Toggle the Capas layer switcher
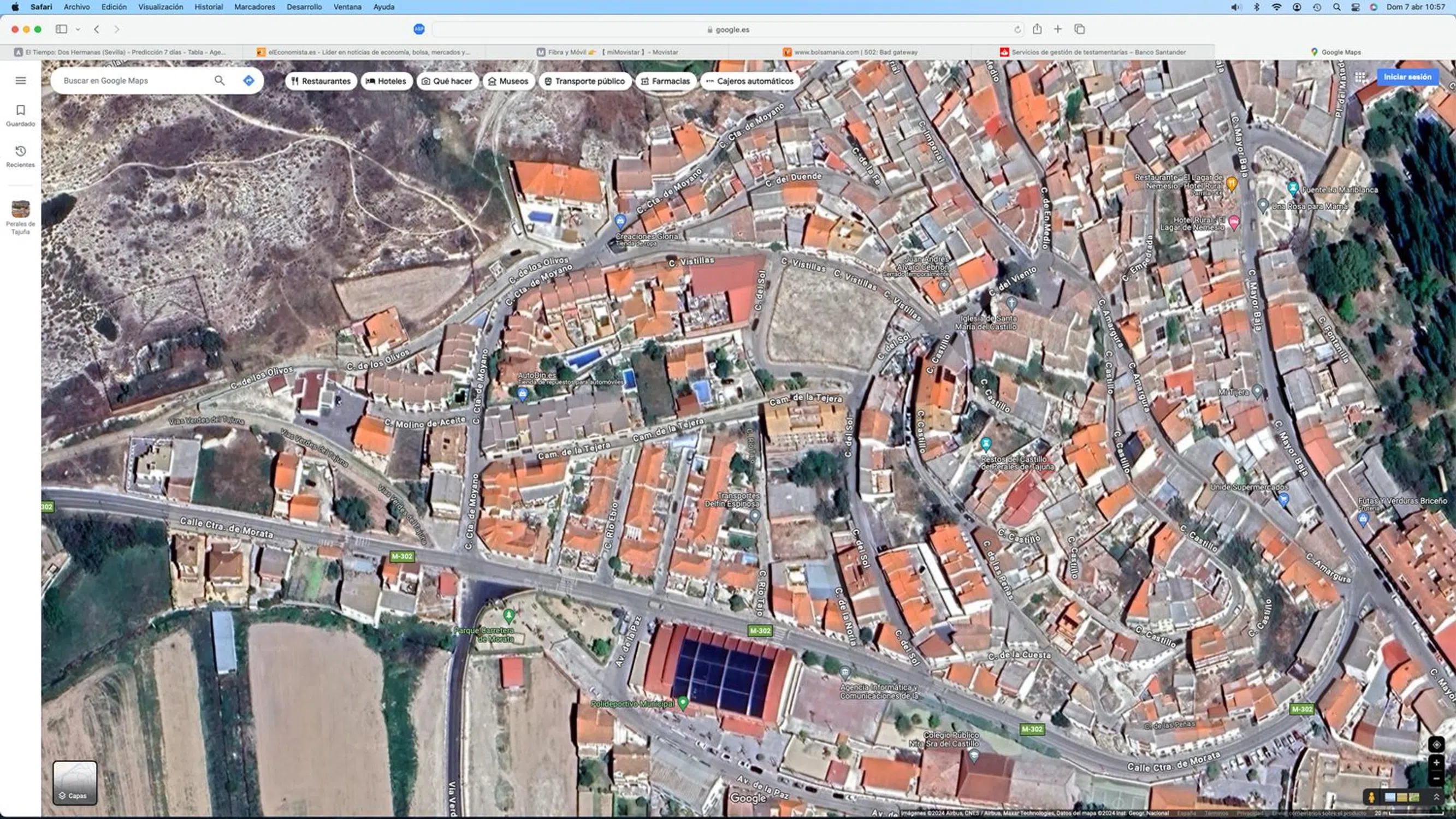This screenshot has height=819, width=1456. click(75, 783)
